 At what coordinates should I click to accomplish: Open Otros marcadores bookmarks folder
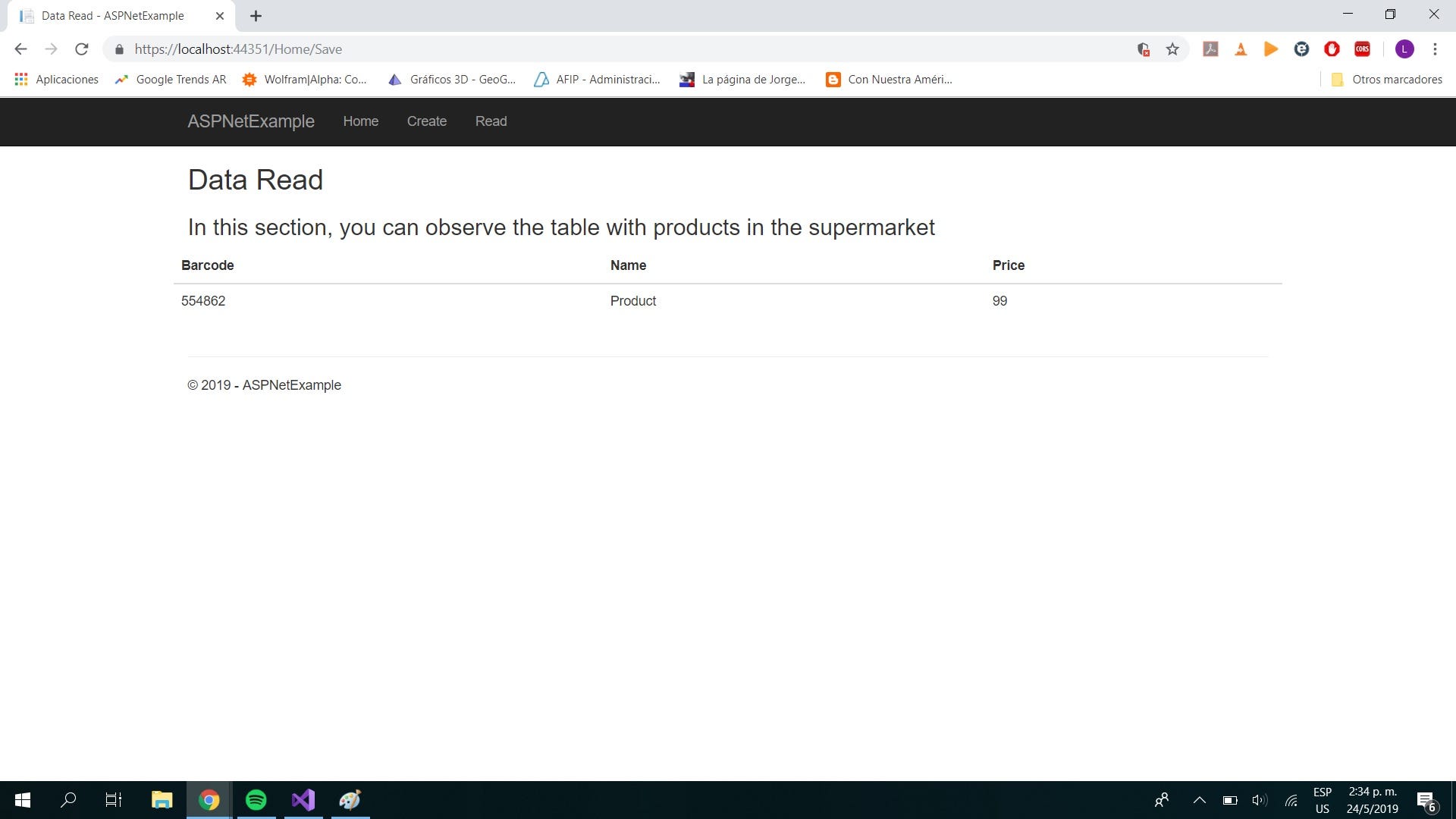click(1387, 80)
